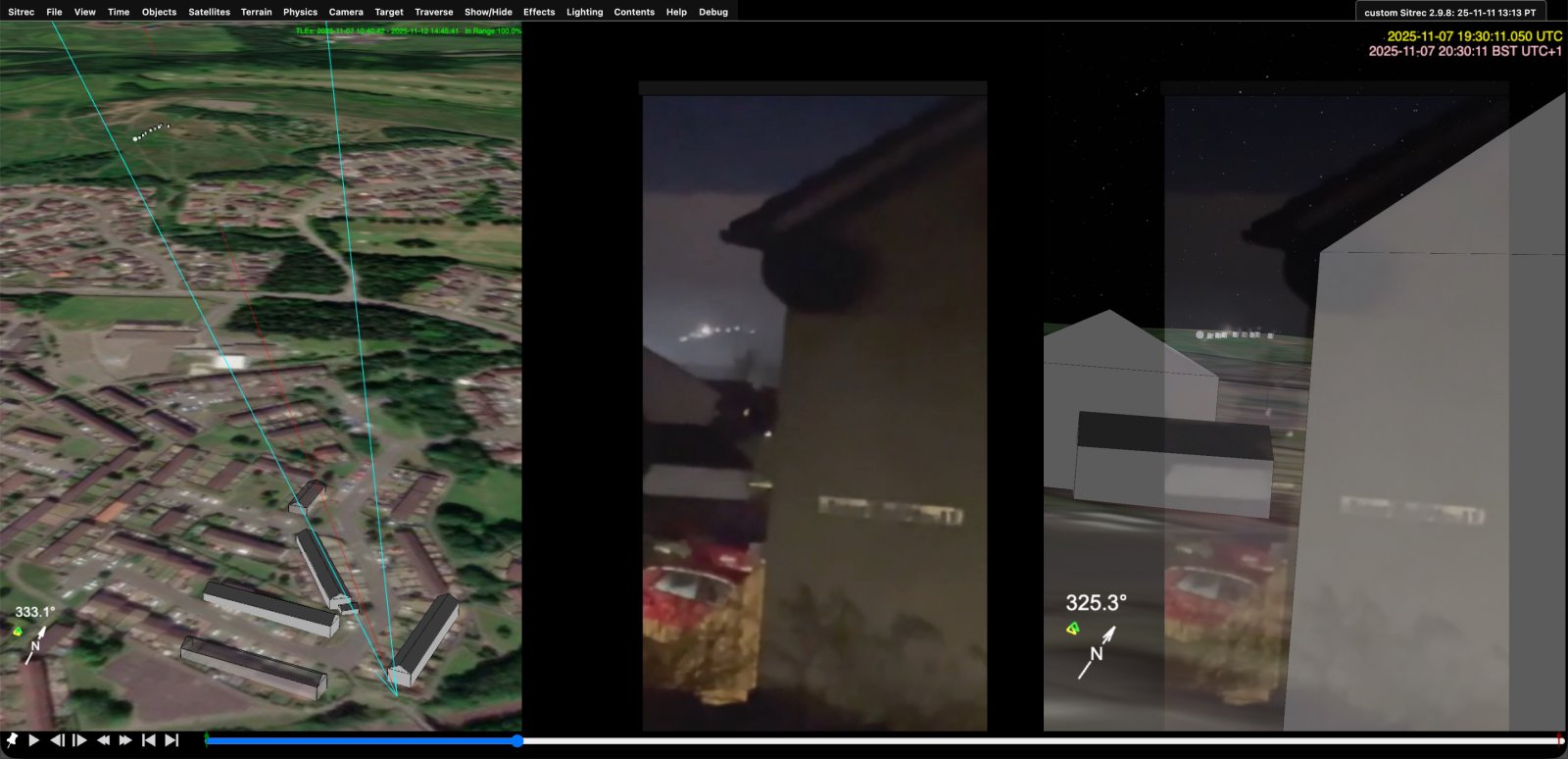Click the custom Sitrec 2.9.8 version label
The width and height of the screenshot is (1568, 759).
point(1449,13)
